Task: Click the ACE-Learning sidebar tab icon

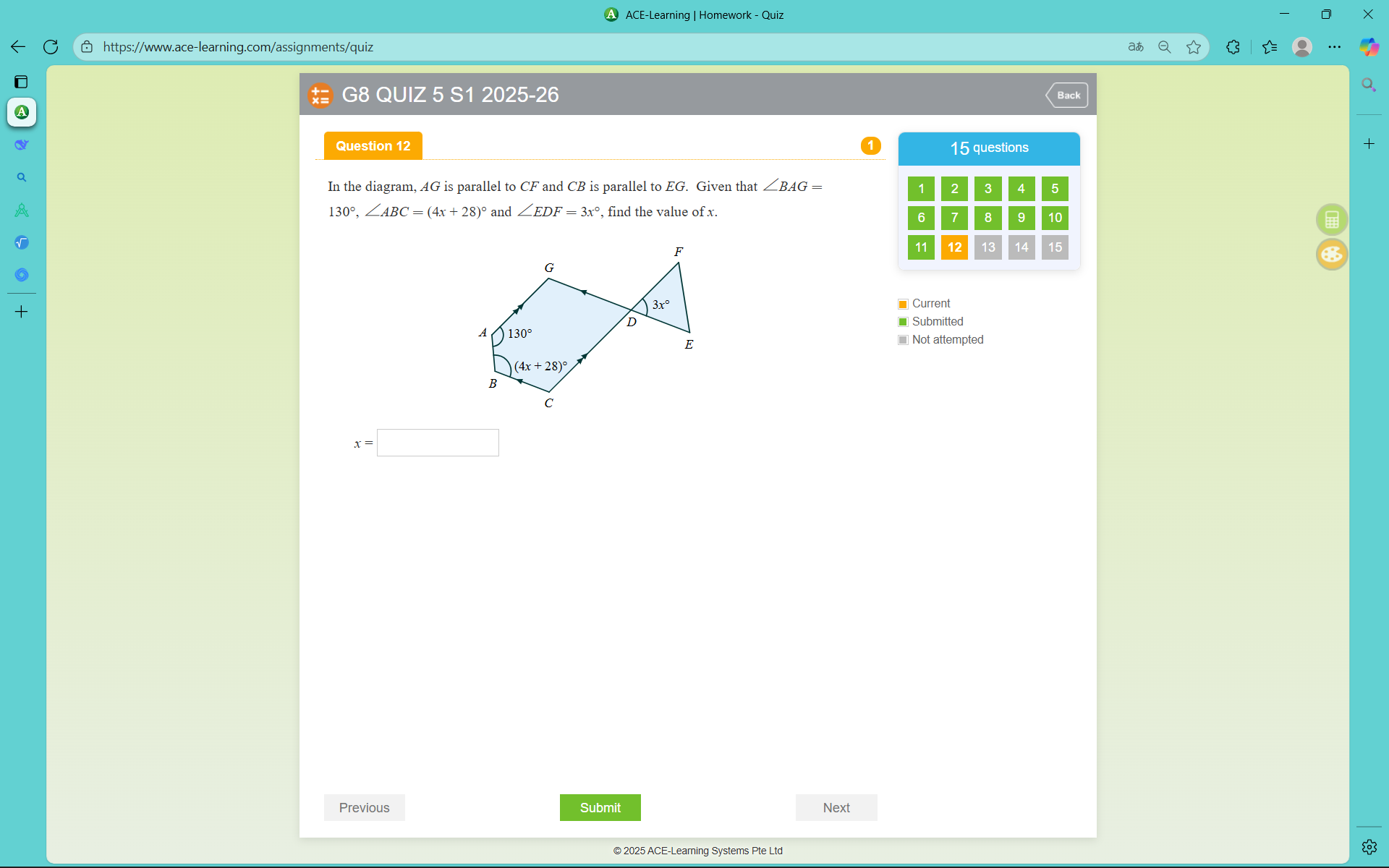Action: point(22,112)
